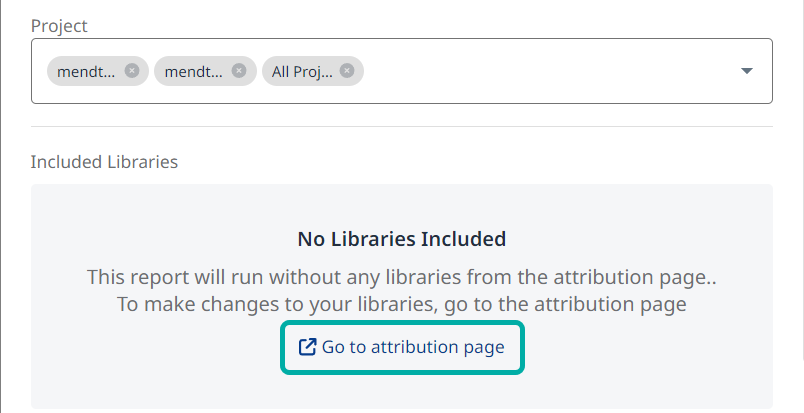Screen dimensions: 804x413
Task: Click the divider line below the Project field
Action: tap(402, 127)
